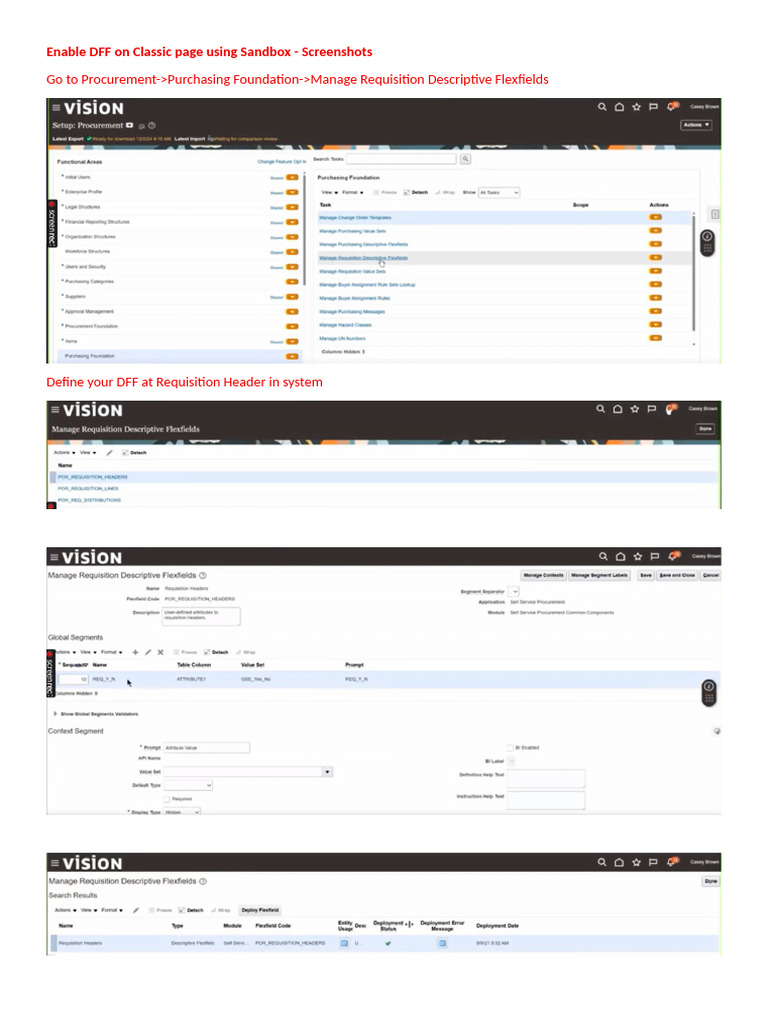This screenshot has height=1024, width=768.
Task: Click Change Feature Opt In link
Action: point(281,161)
